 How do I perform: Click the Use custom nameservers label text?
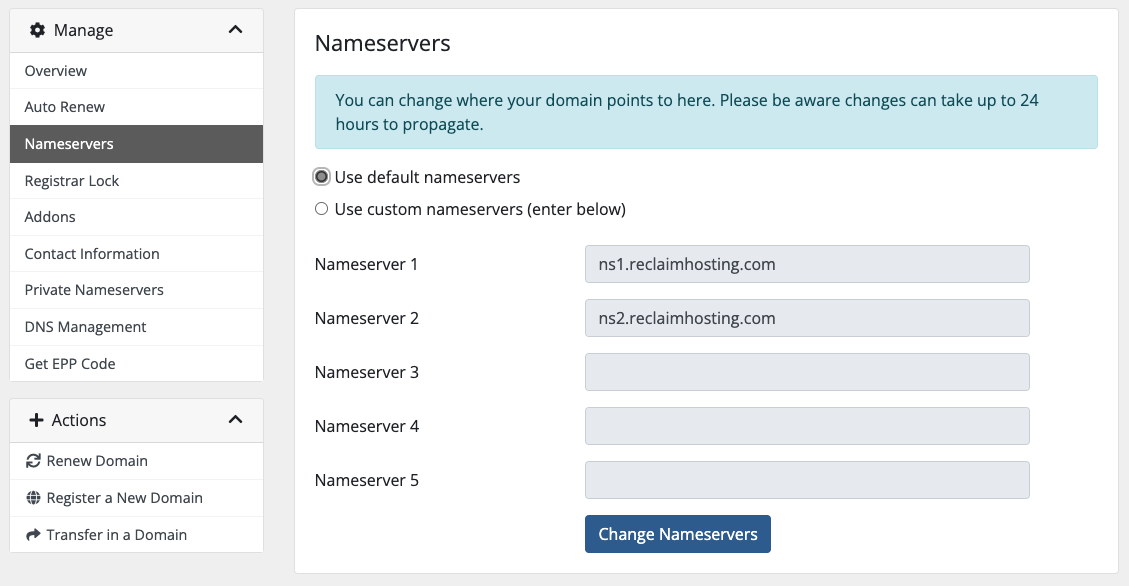[480, 209]
